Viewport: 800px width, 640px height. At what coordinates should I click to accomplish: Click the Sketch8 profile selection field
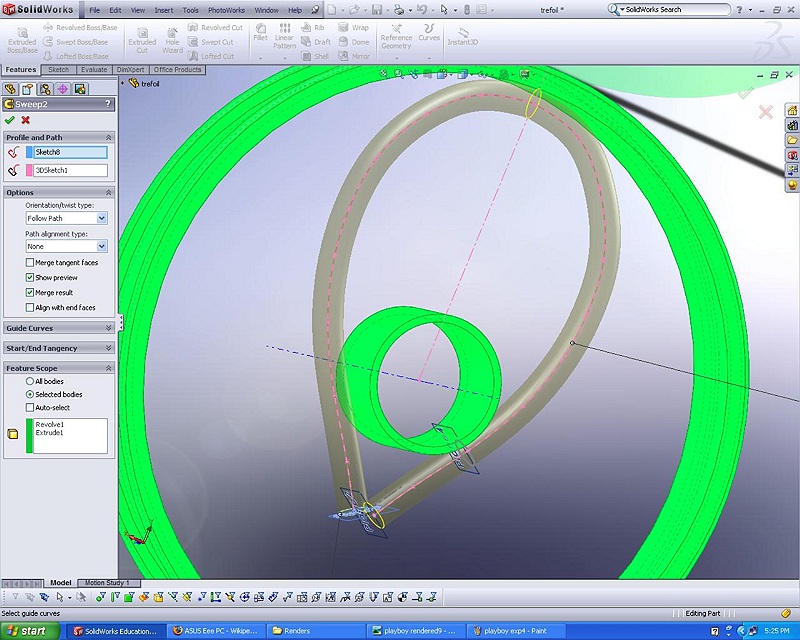70,152
